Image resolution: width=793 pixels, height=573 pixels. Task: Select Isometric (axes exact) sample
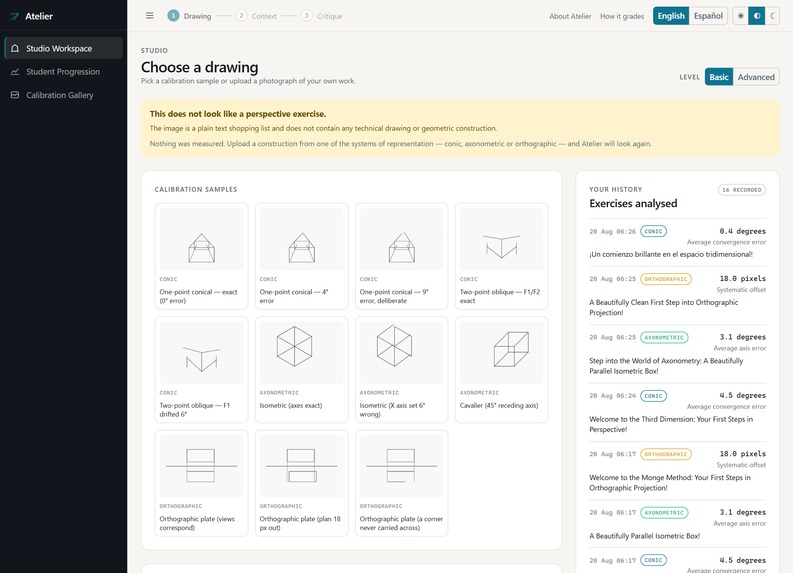(301, 370)
